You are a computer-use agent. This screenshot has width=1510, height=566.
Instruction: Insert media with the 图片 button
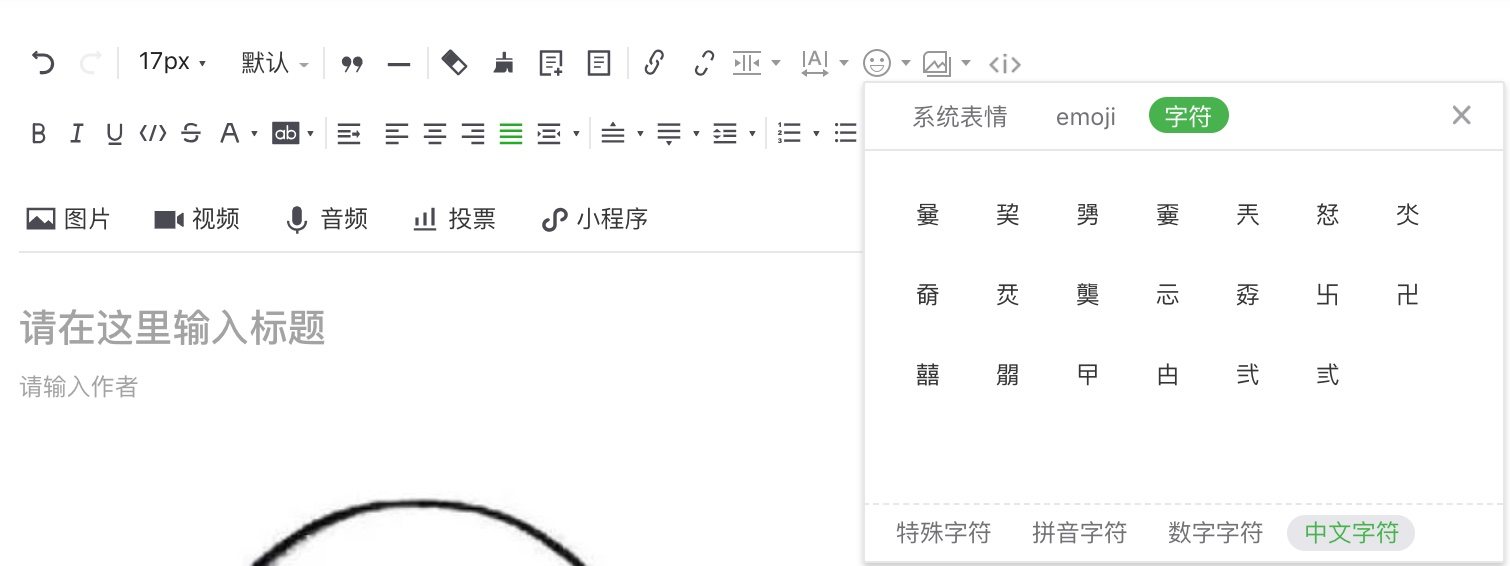tap(68, 219)
